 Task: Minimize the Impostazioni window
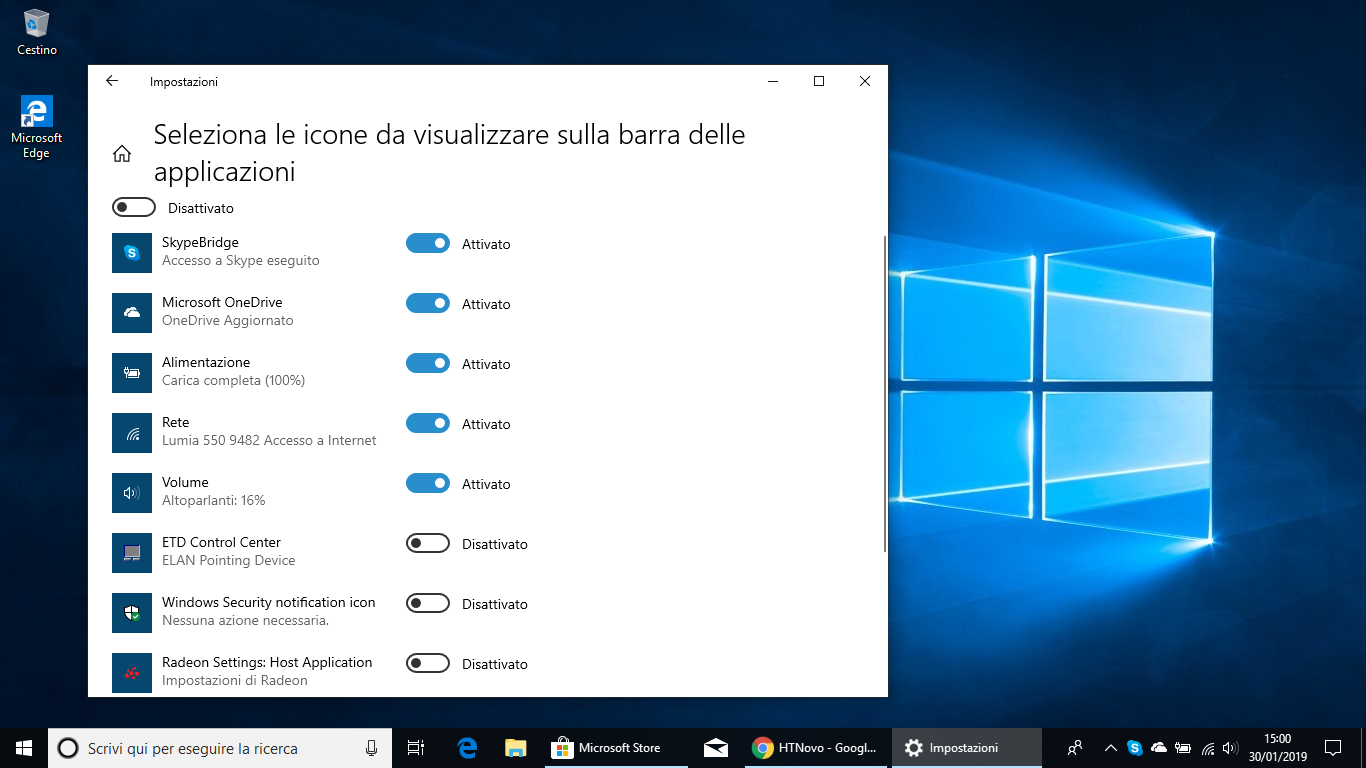click(x=773, y=82)
